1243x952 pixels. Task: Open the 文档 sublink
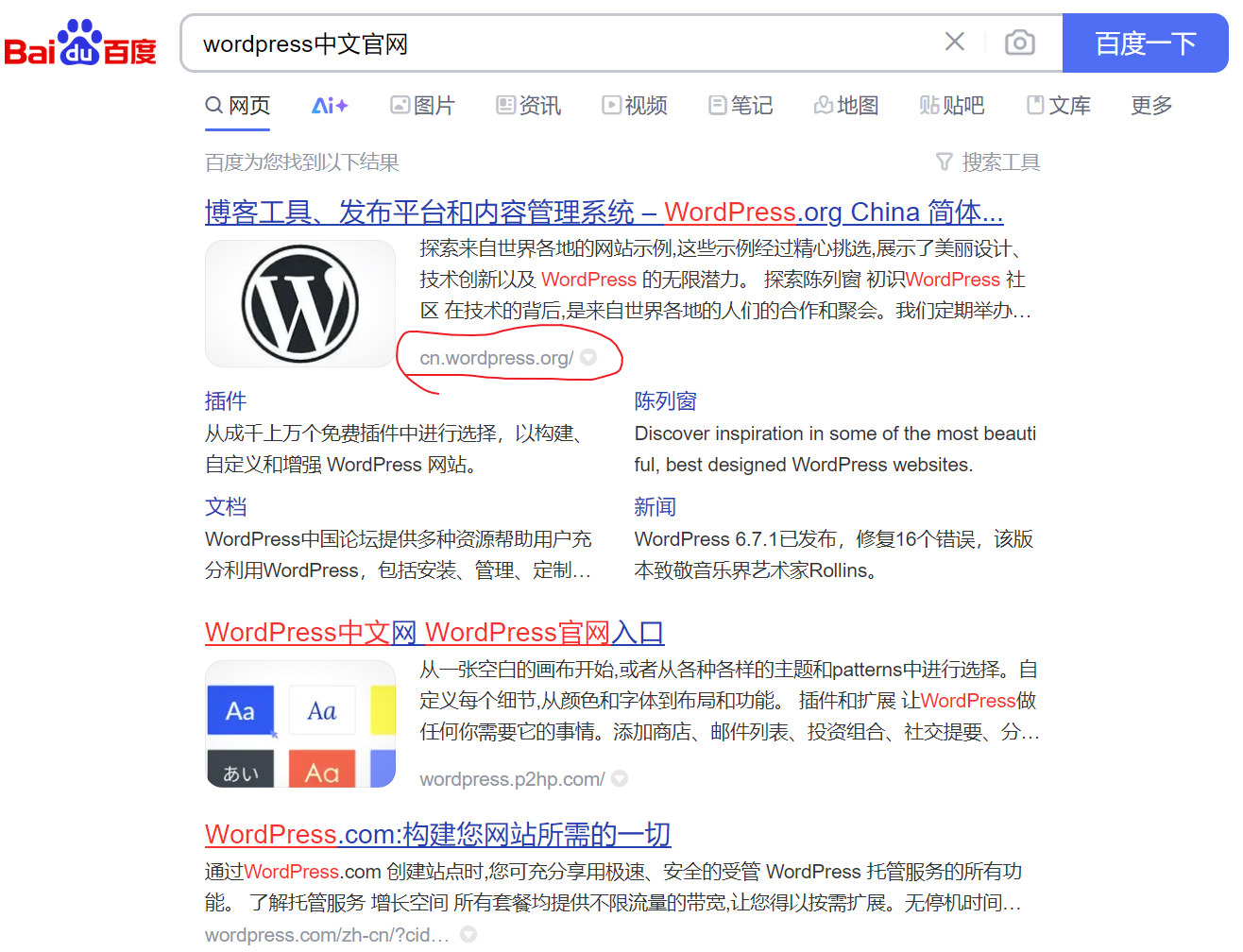click(226, 506)
